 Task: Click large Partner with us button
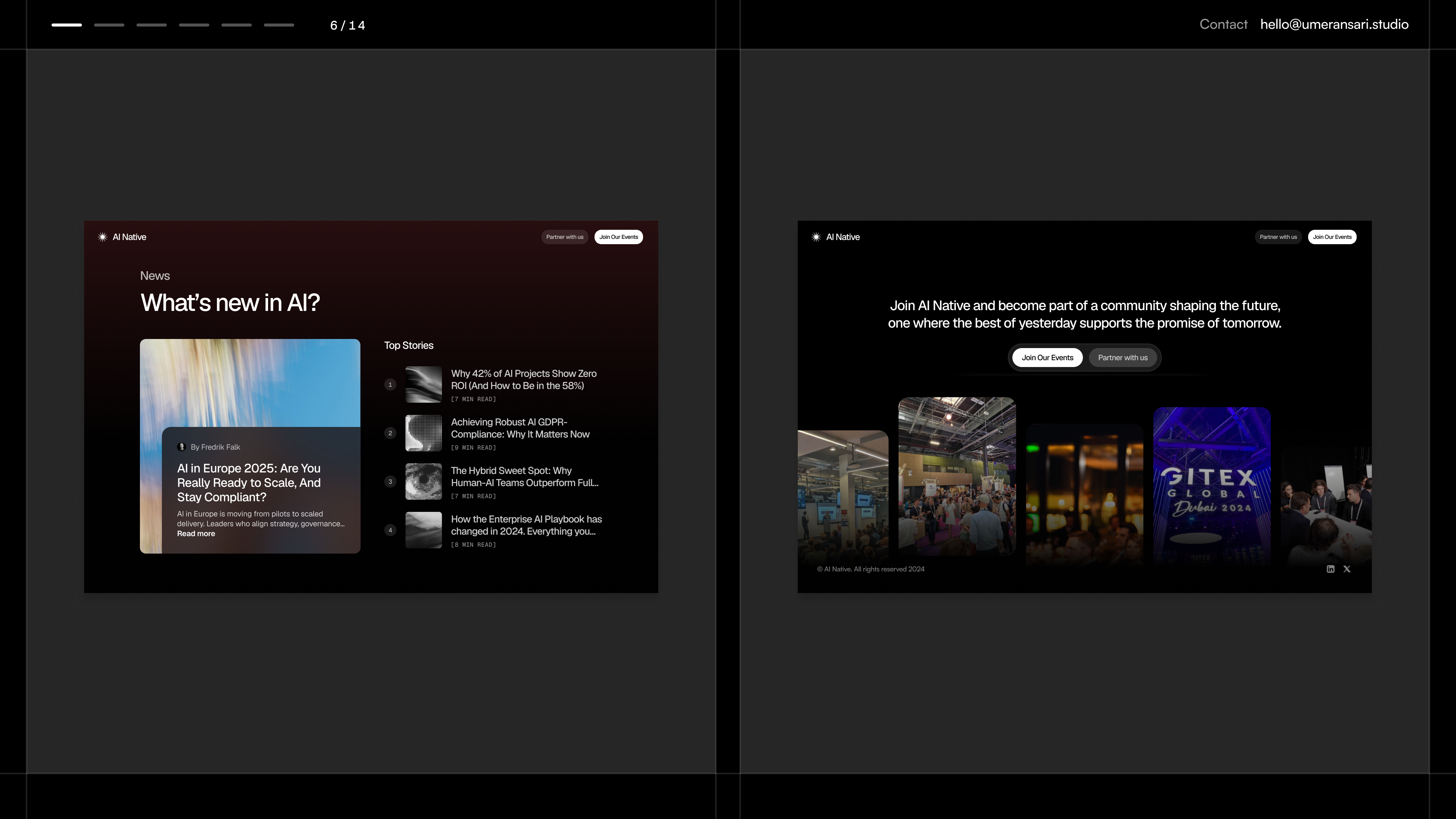[x=1122, y=358]
